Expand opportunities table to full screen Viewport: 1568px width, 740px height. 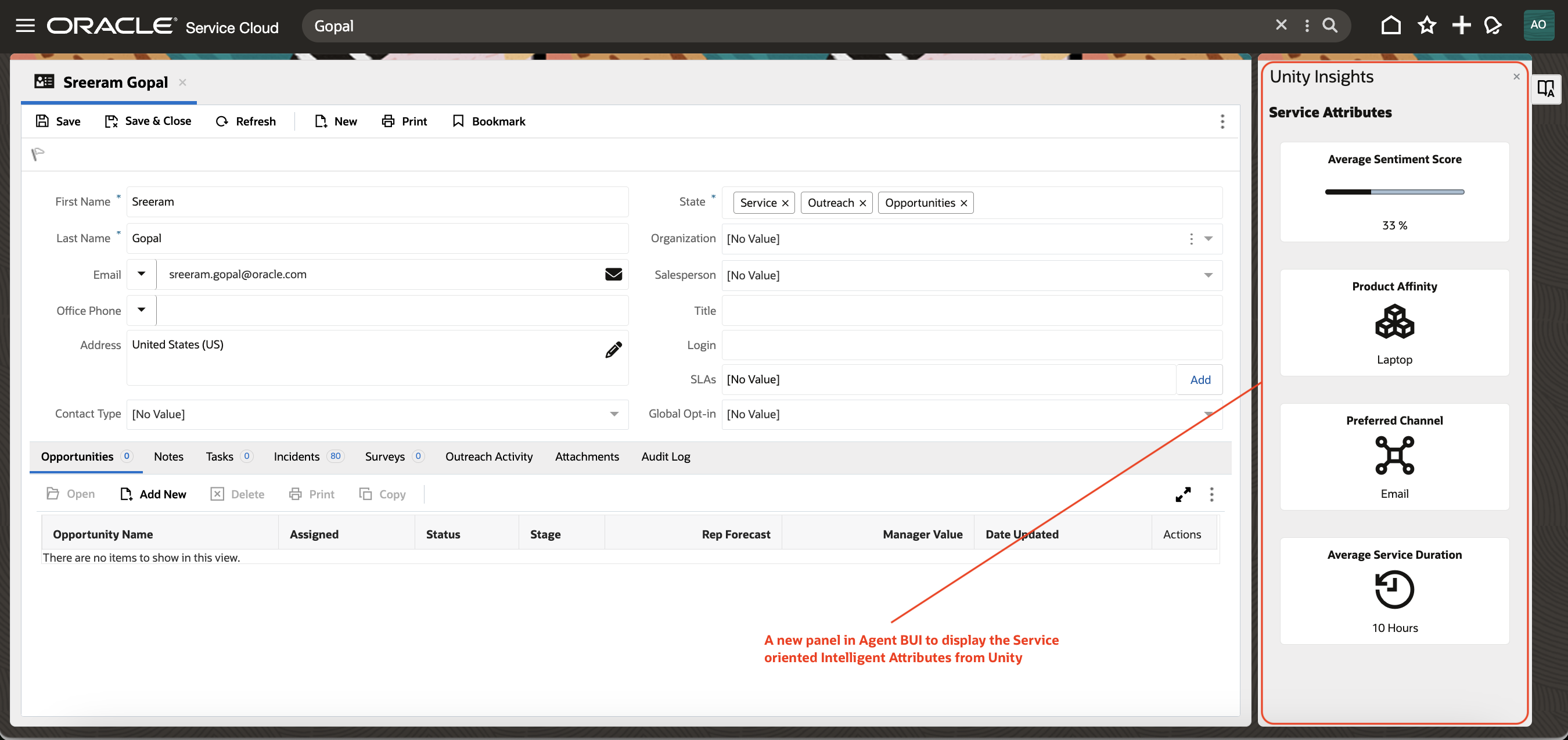(1183, 494)
